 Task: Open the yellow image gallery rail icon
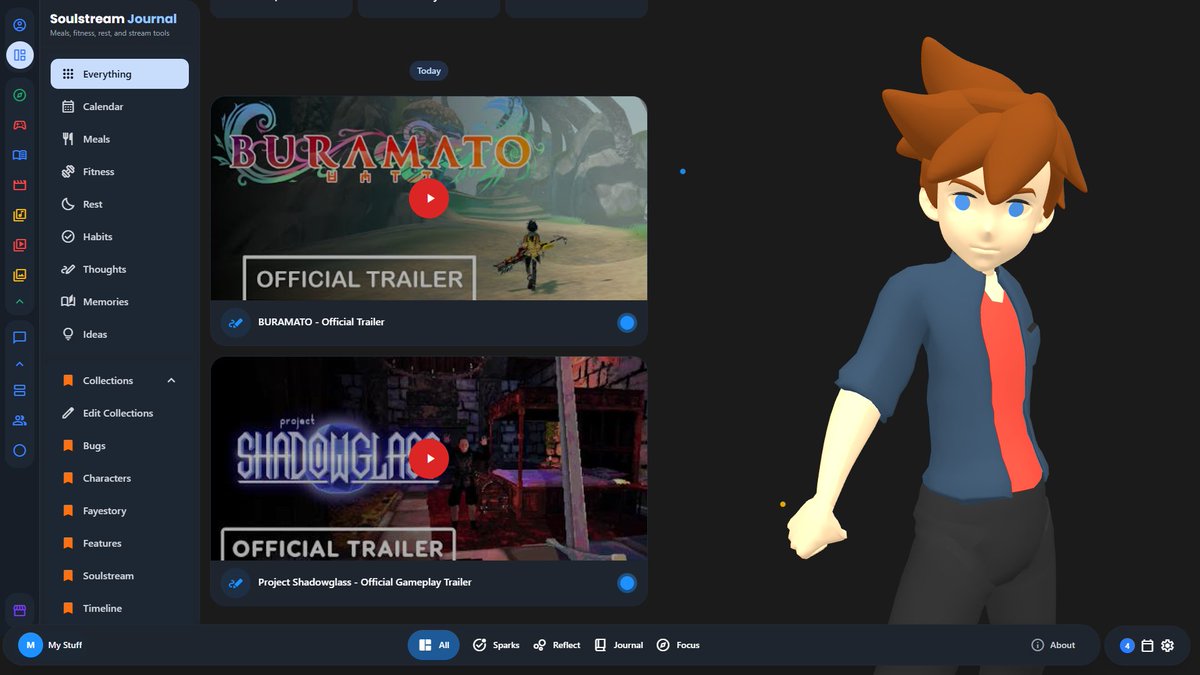[19, 275]
